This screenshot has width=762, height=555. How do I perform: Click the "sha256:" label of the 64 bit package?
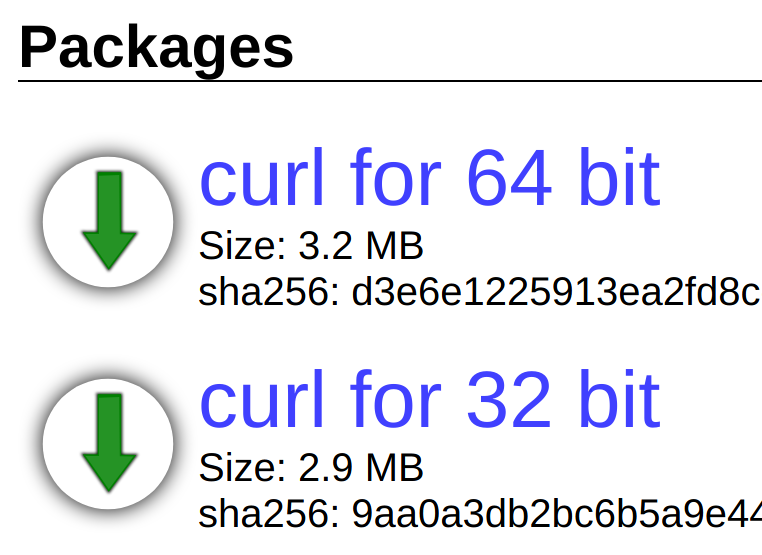coord(270,293)
